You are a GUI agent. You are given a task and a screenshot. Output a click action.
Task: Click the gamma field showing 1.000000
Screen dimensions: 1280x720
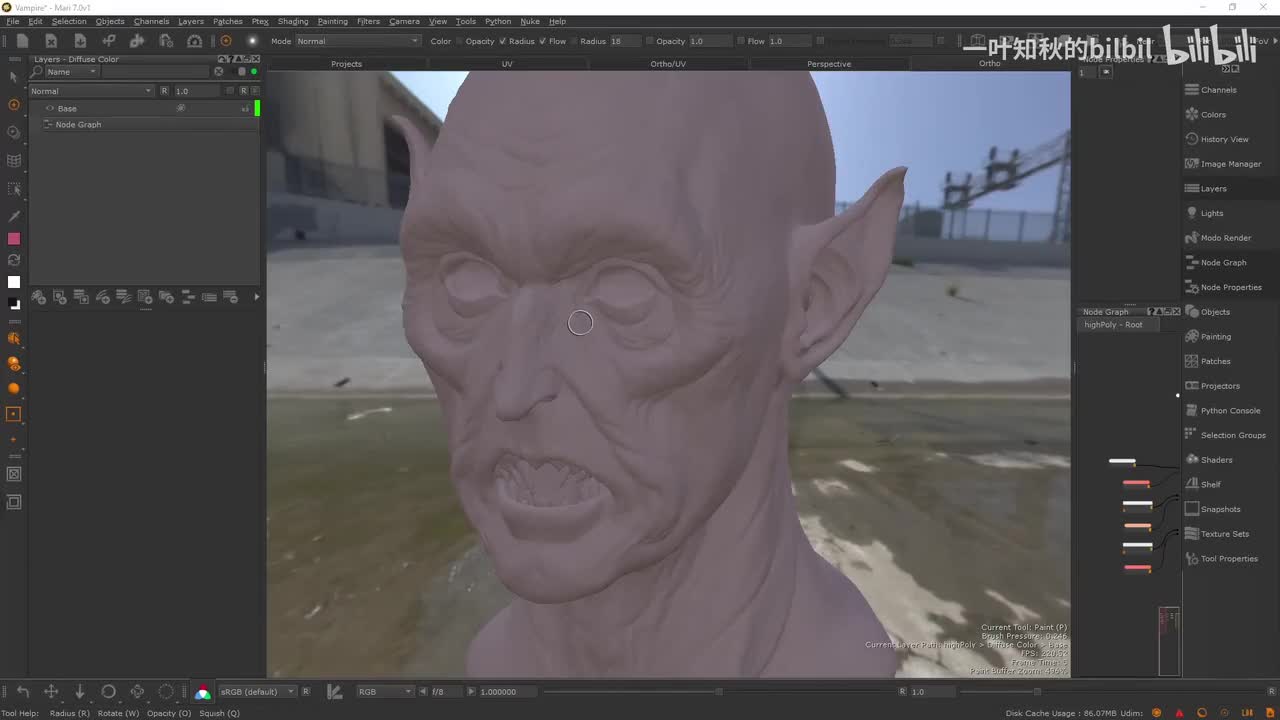pos(507,691)
